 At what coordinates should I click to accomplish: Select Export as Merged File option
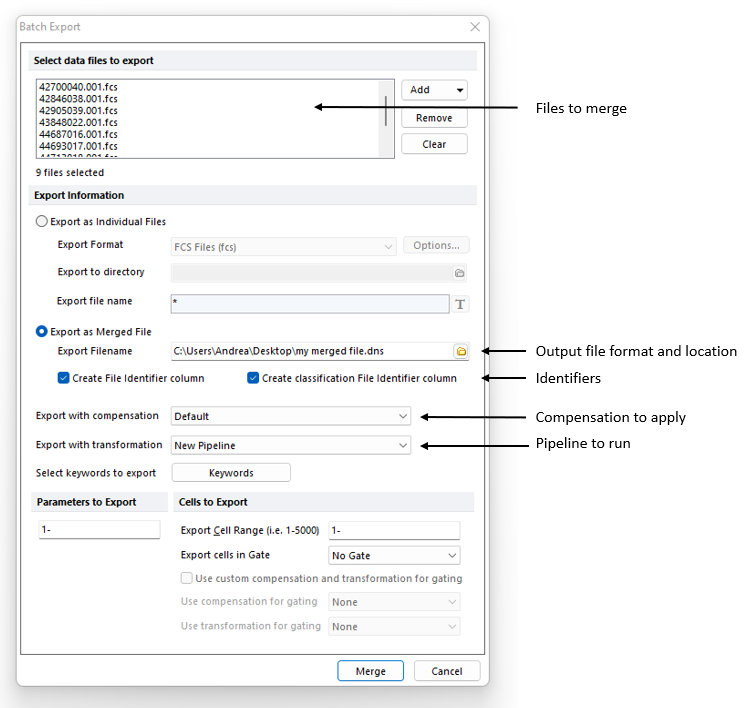point(42,331)
